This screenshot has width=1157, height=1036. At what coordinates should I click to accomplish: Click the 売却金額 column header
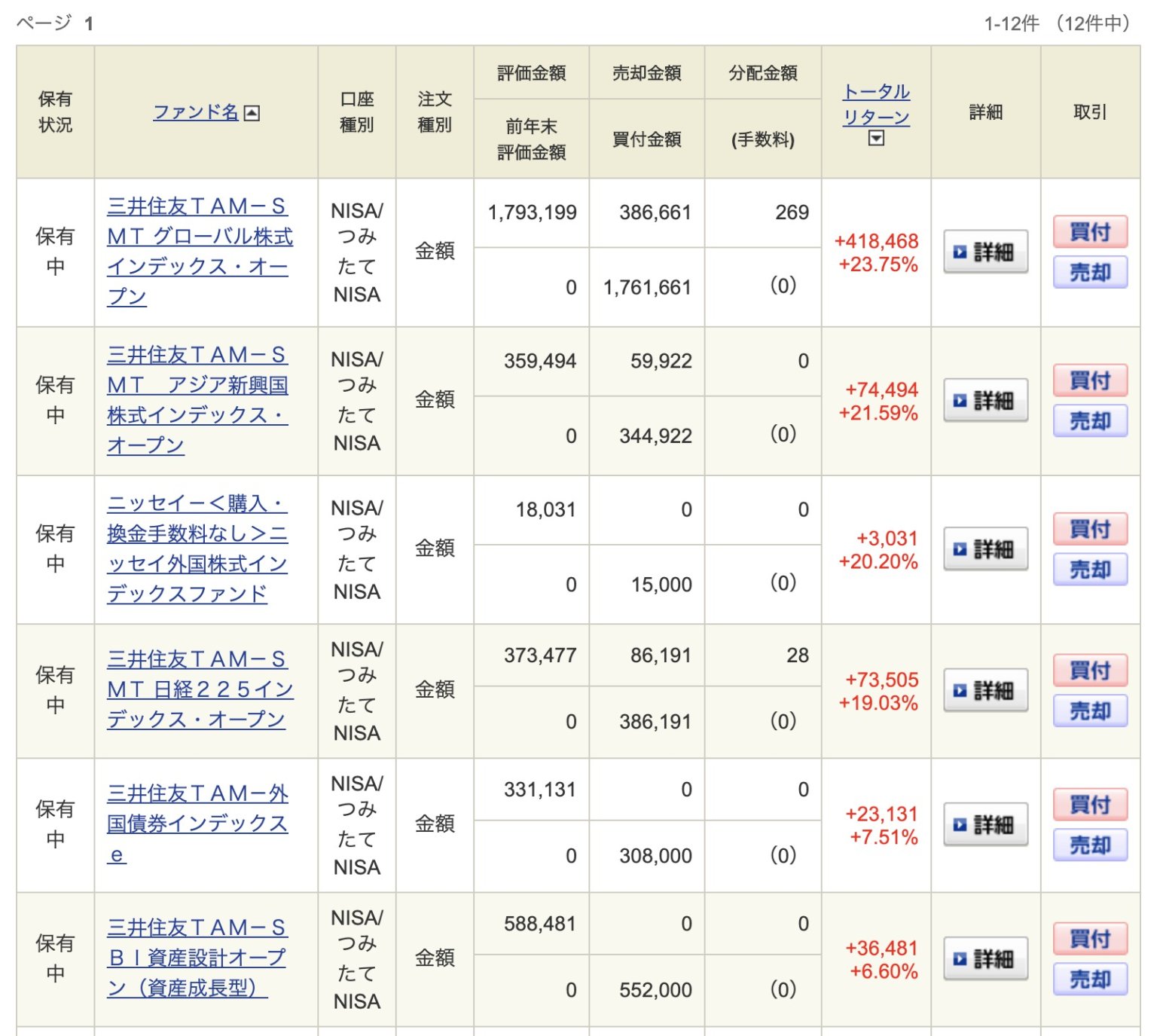647,73
